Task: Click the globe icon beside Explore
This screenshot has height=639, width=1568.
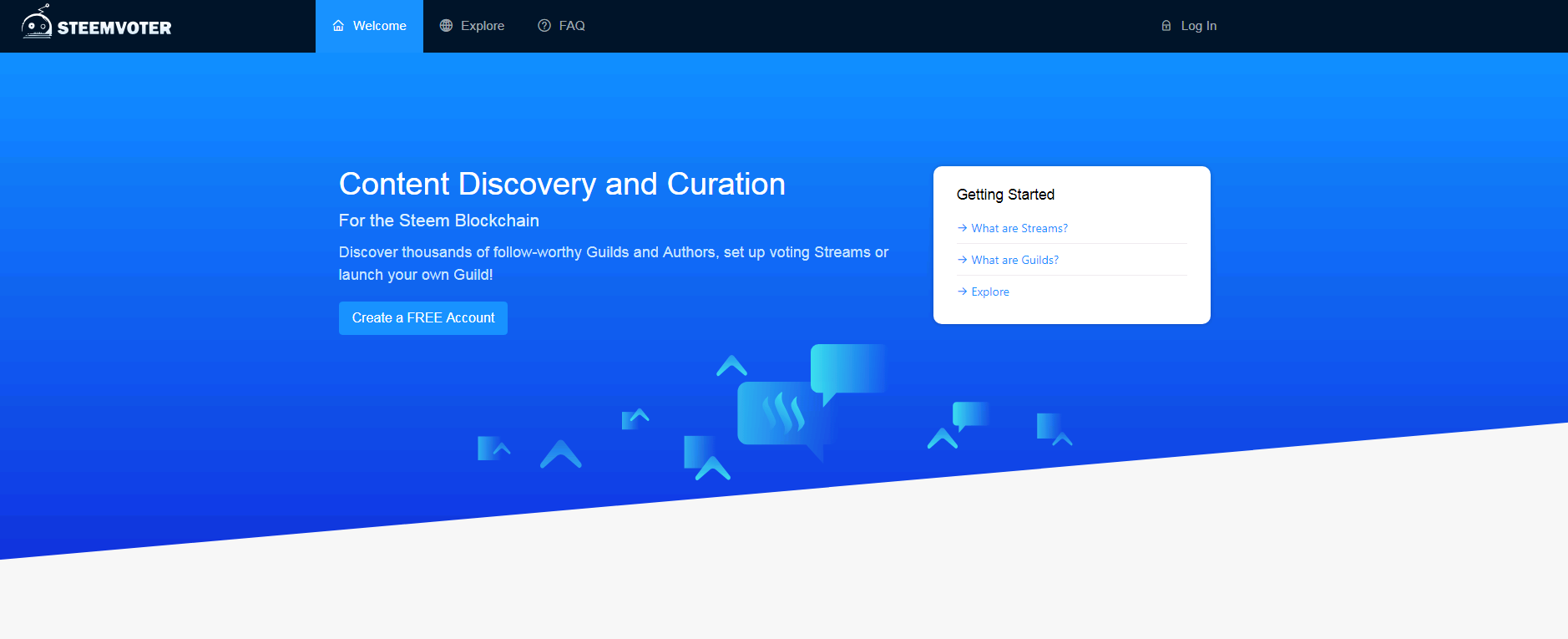Action: click(x=446, y=26)
